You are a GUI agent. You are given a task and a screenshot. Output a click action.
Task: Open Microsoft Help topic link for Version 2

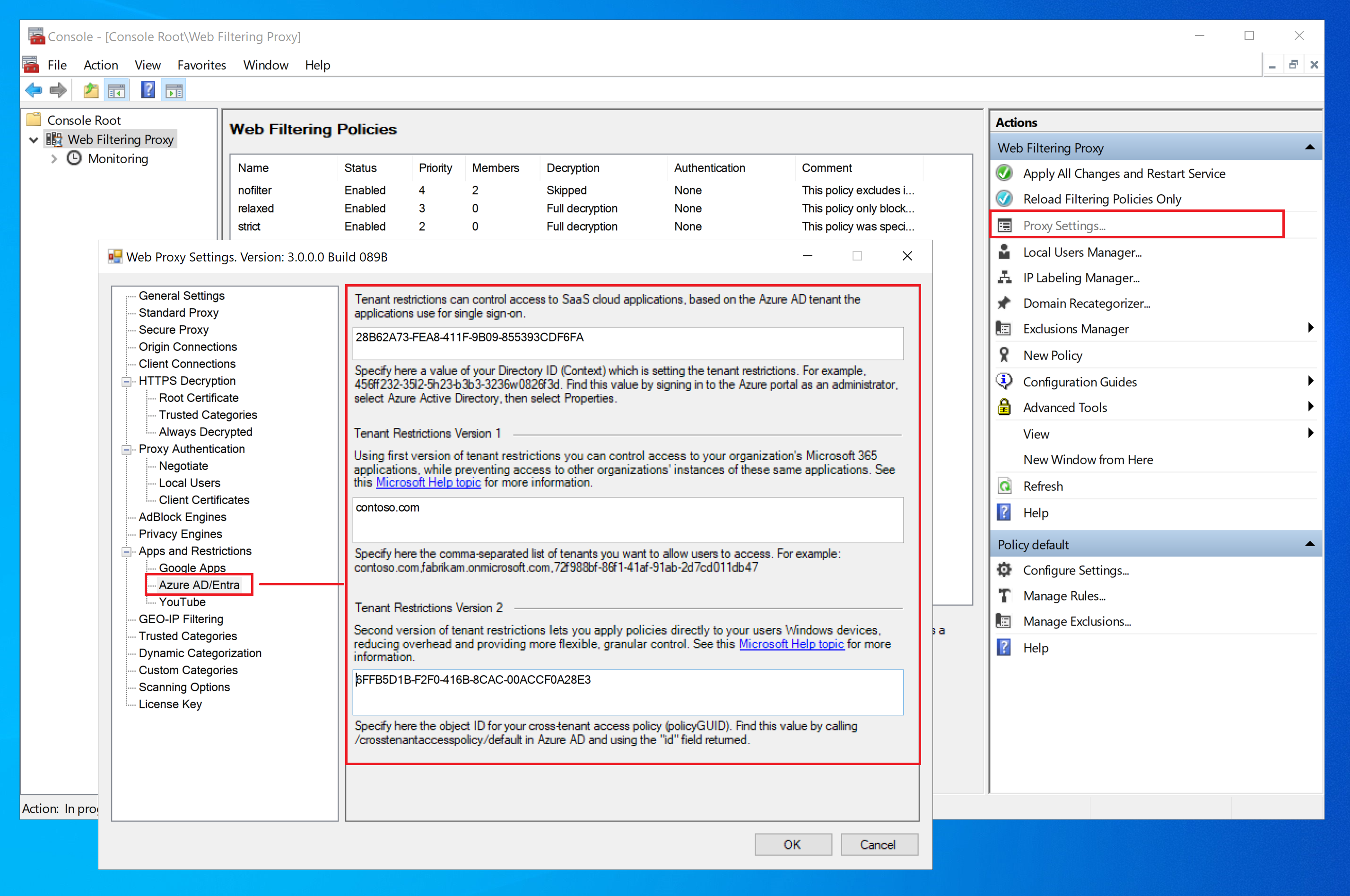791,644
